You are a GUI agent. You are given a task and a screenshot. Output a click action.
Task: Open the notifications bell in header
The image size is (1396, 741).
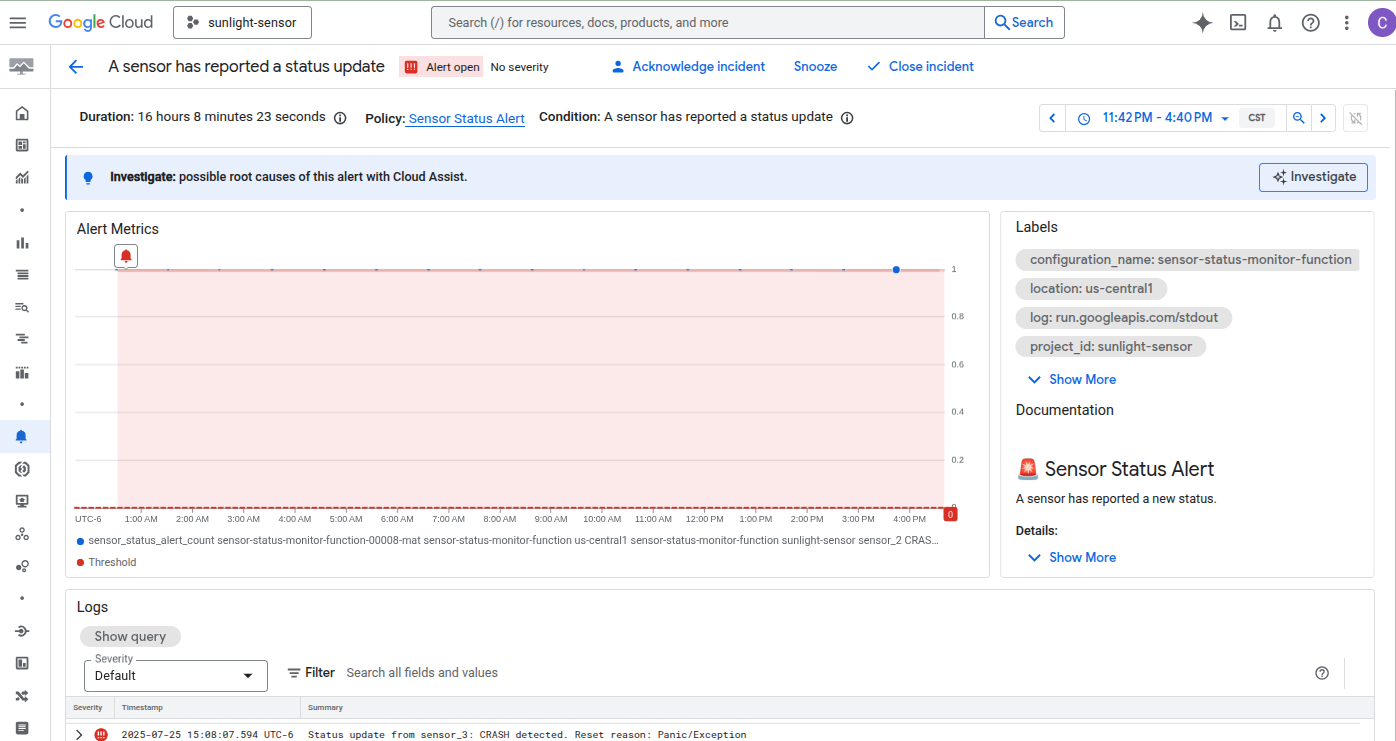point(1274,23)
